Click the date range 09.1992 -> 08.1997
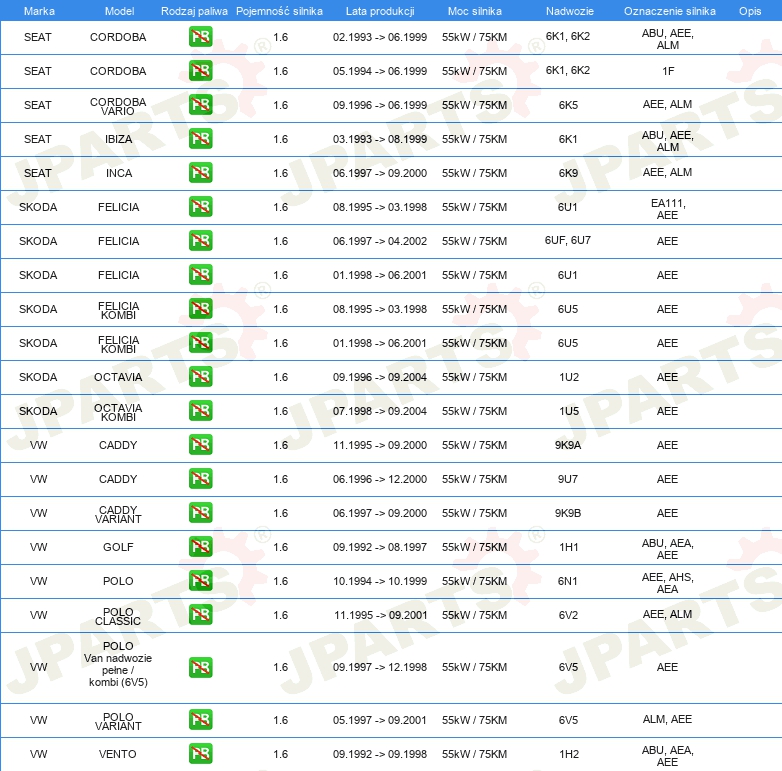This screenshot has height=771, width=782. point(380,547)
